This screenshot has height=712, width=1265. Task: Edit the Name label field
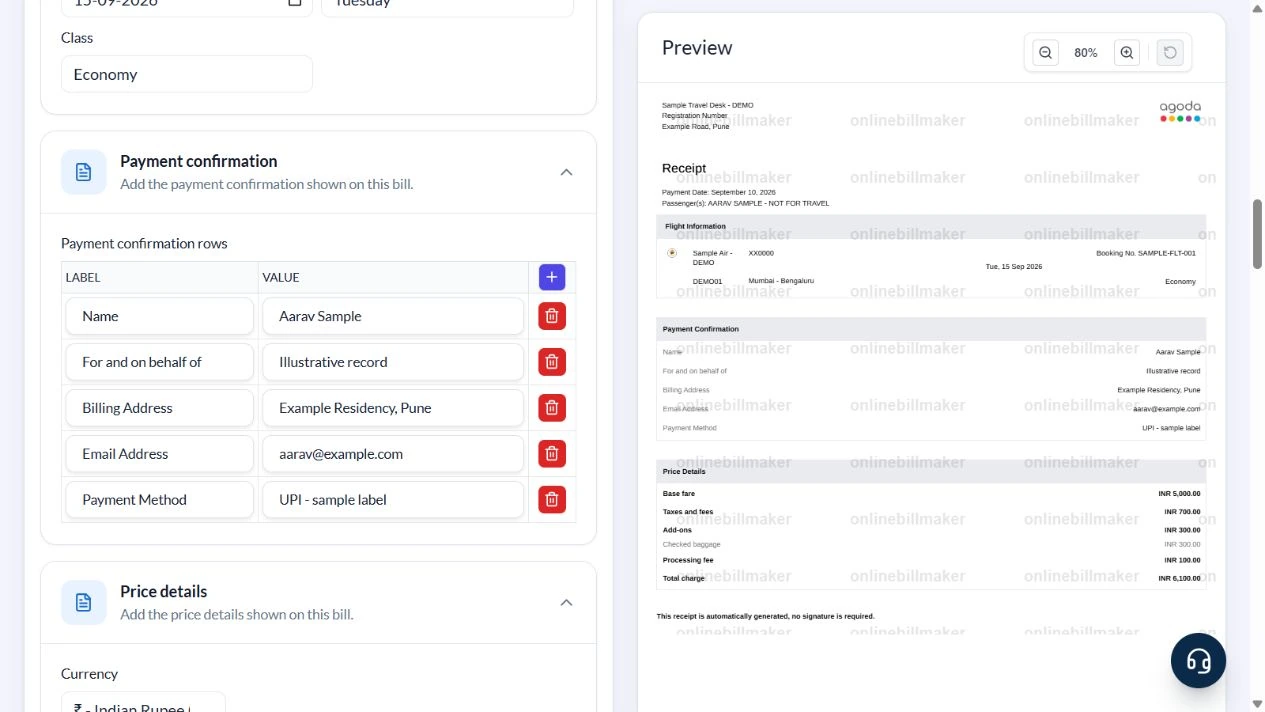(x=160, y=316)
